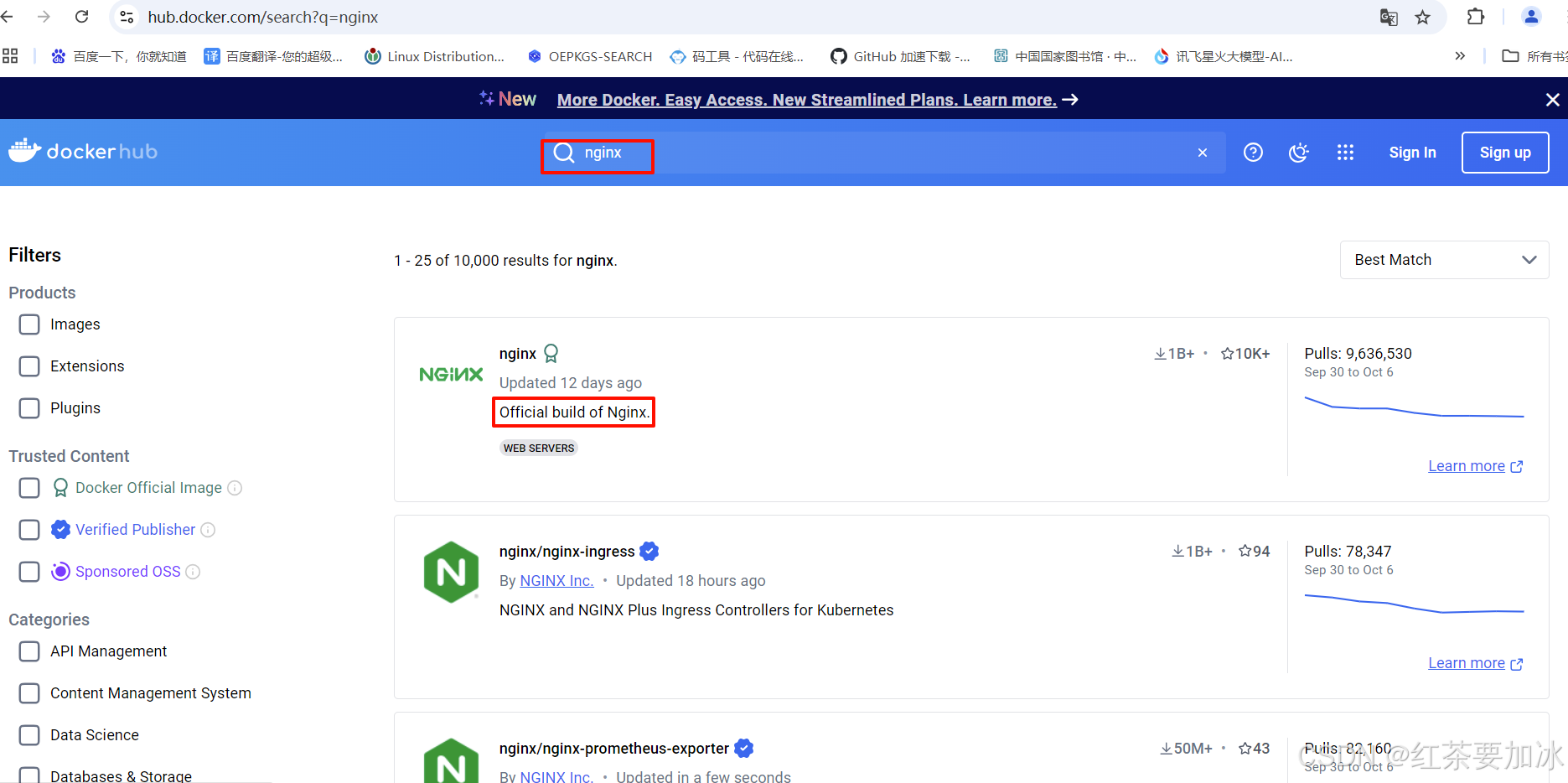
Task: Enable the Sponsored OSS filter
Action: [x=29, y=572]
